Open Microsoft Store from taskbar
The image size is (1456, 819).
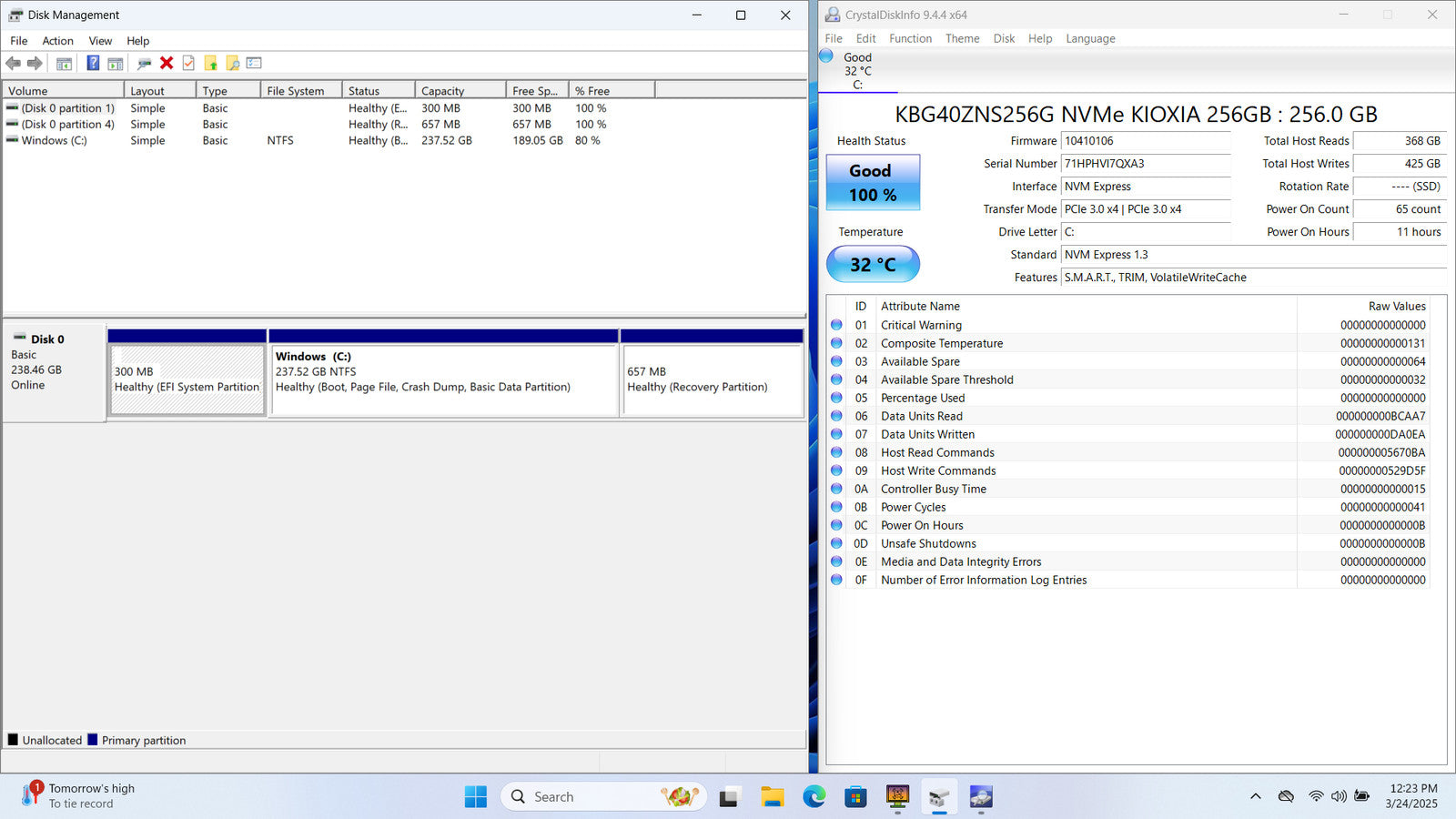coord(855,796)
